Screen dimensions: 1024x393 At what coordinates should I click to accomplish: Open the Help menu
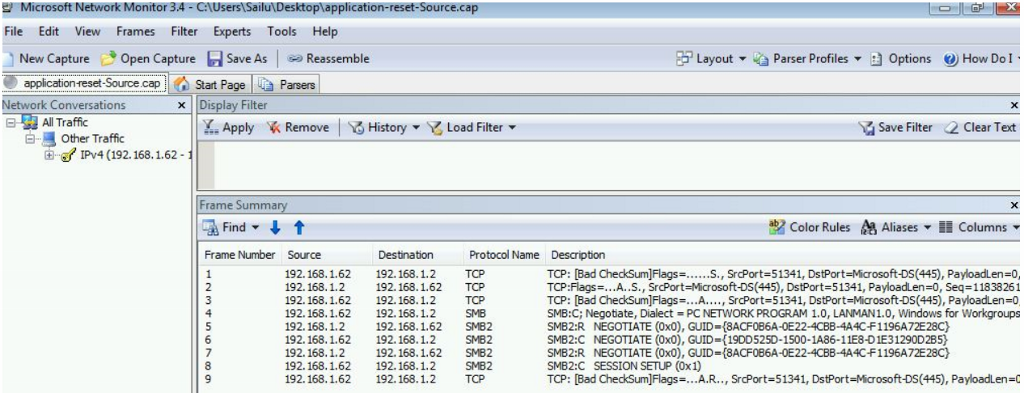click(x=325, y=31)
